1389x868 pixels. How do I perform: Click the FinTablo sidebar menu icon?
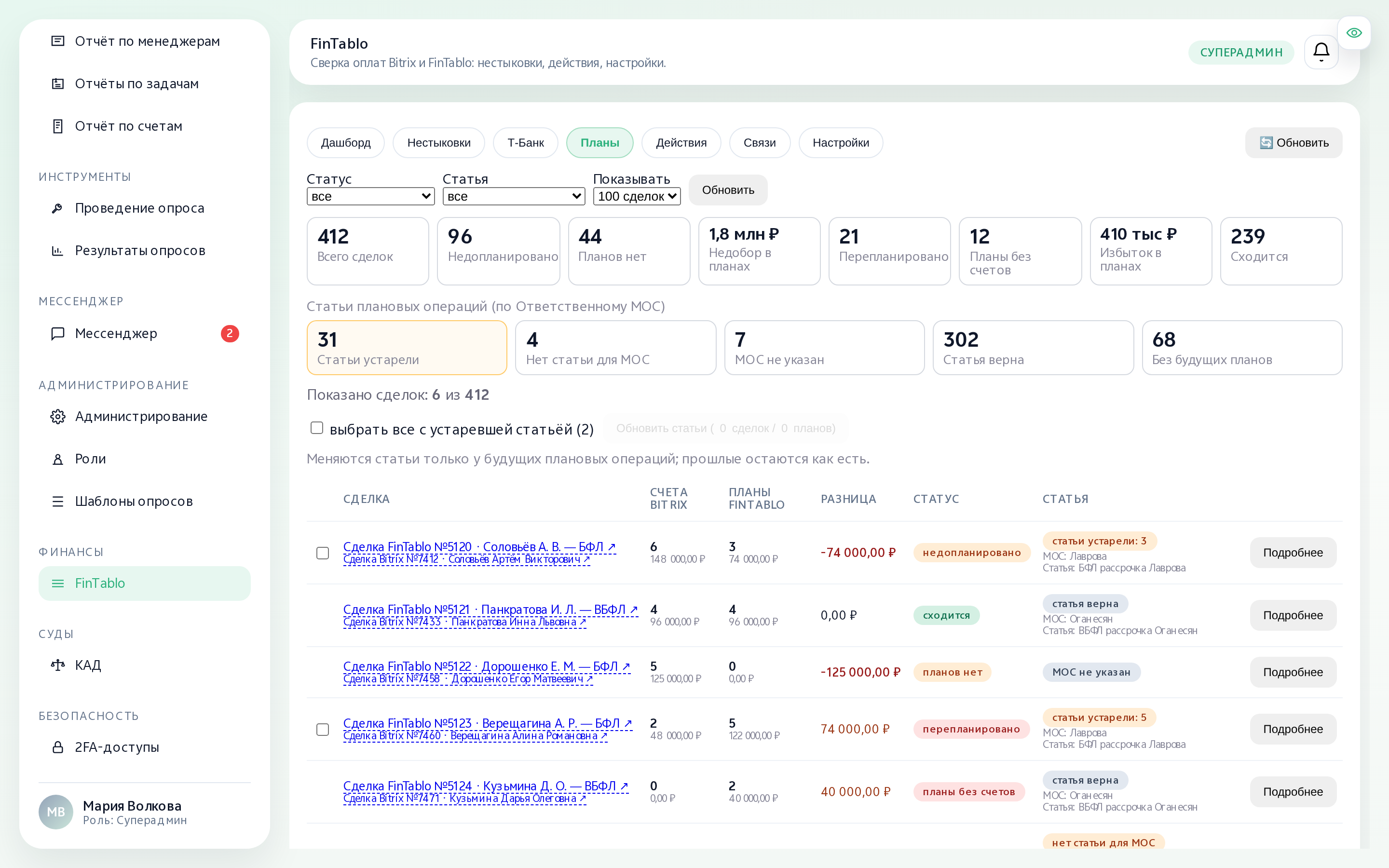point(57,583)
